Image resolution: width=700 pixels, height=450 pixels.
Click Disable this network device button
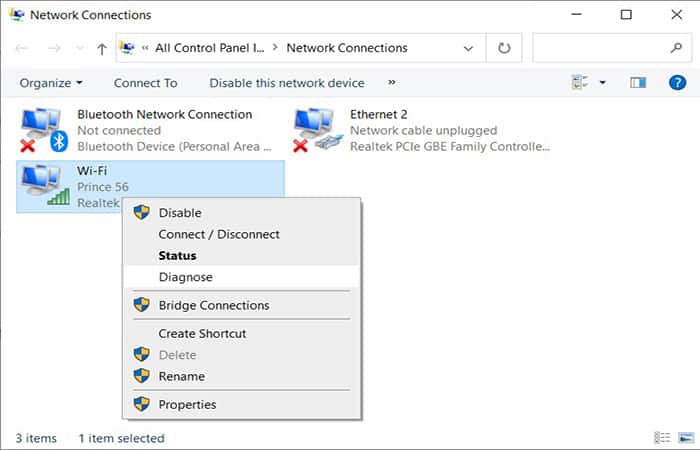click(x=286, y=83)
